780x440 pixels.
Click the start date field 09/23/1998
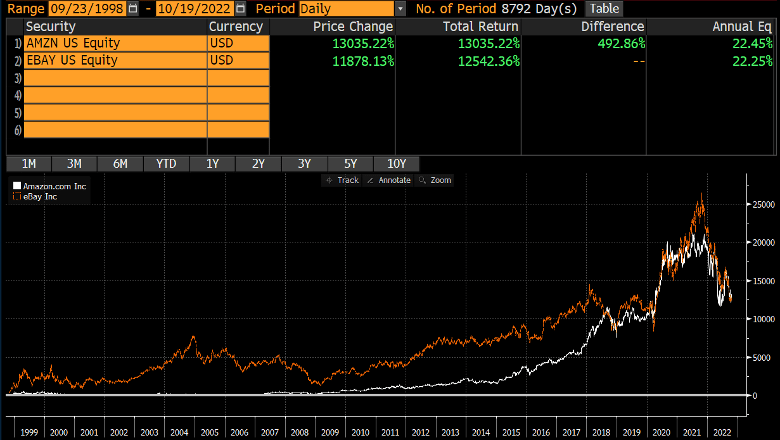pyautogui.click(x=80, y=8)
